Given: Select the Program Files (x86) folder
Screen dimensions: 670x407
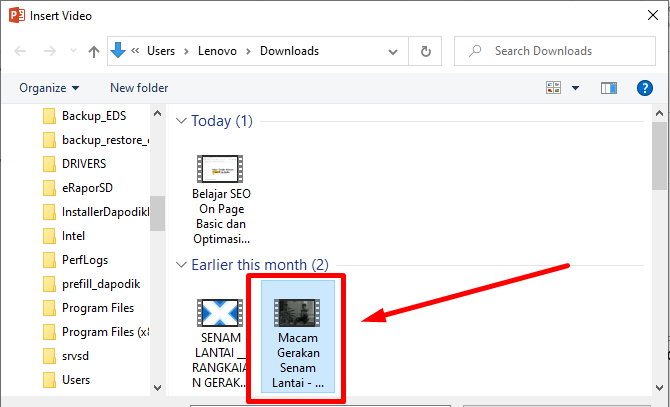Looking at the screenshot, I should (x=106, y=332).
